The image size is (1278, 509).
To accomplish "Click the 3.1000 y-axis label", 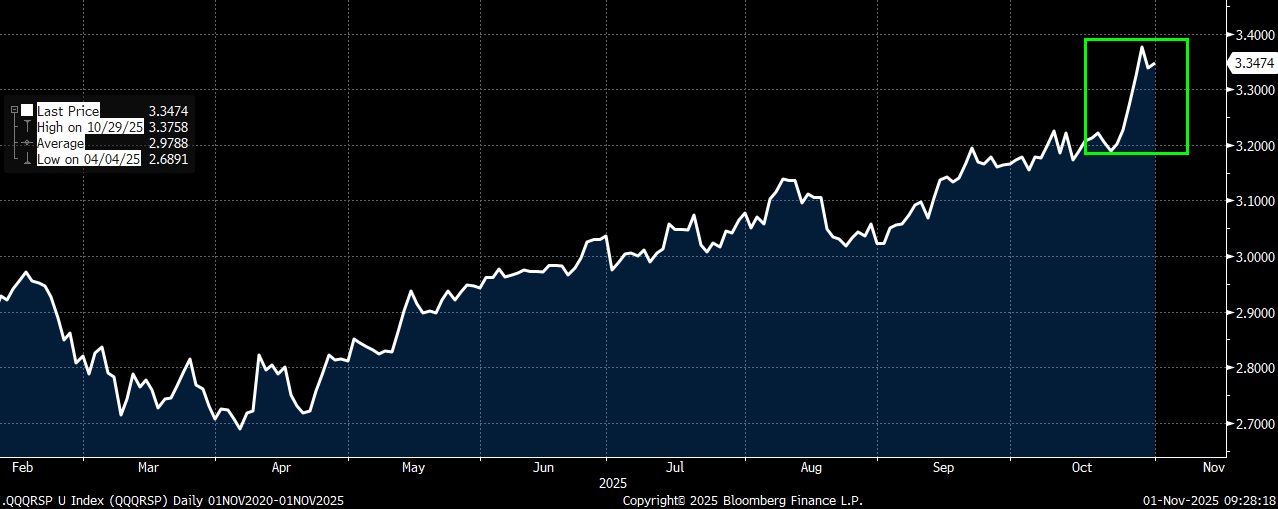I will [x=1253, y=202].
